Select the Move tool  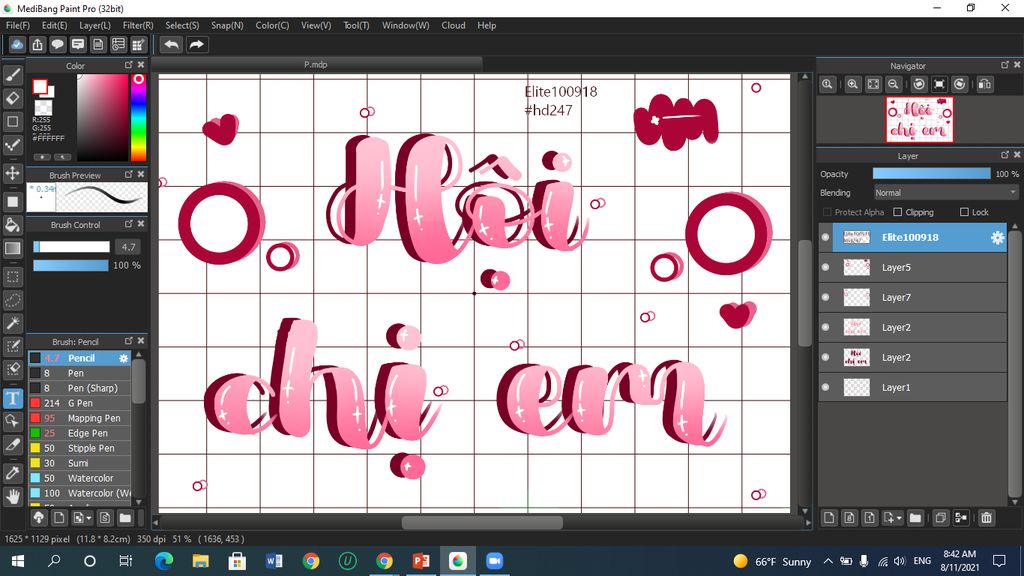coord(12,173)
